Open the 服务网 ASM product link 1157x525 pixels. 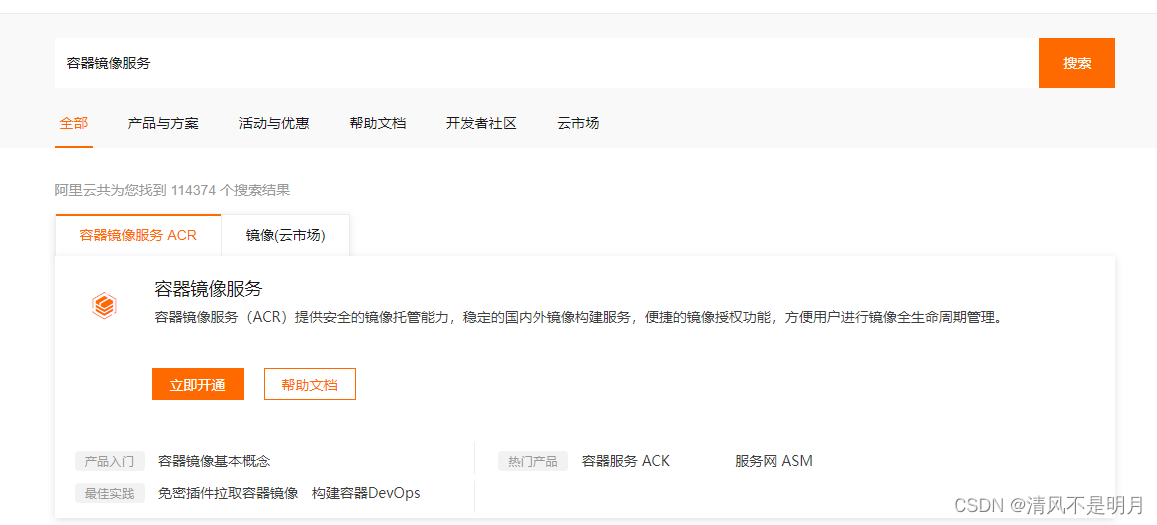[773, 461]
